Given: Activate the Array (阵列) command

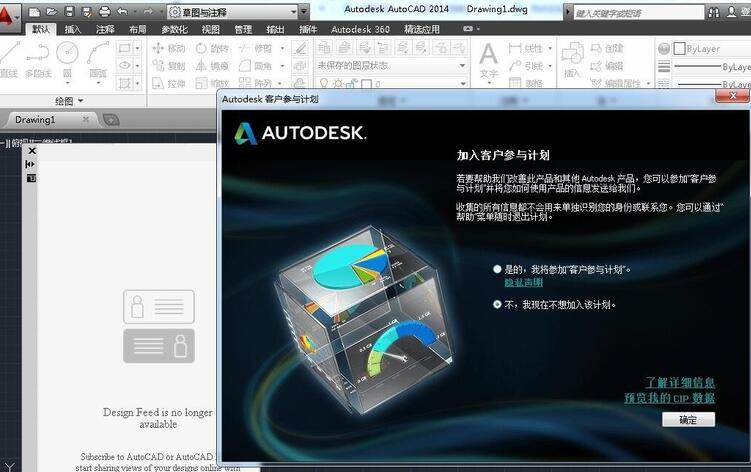Looking at the screenshot, I should [256, 83].
